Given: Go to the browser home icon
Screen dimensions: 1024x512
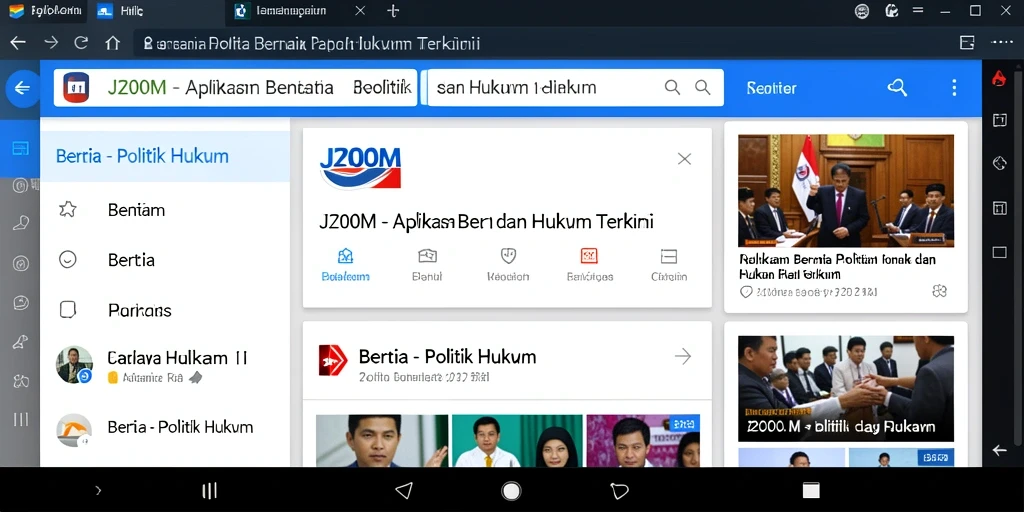Looking at the screenshot, I should [112, 43].
